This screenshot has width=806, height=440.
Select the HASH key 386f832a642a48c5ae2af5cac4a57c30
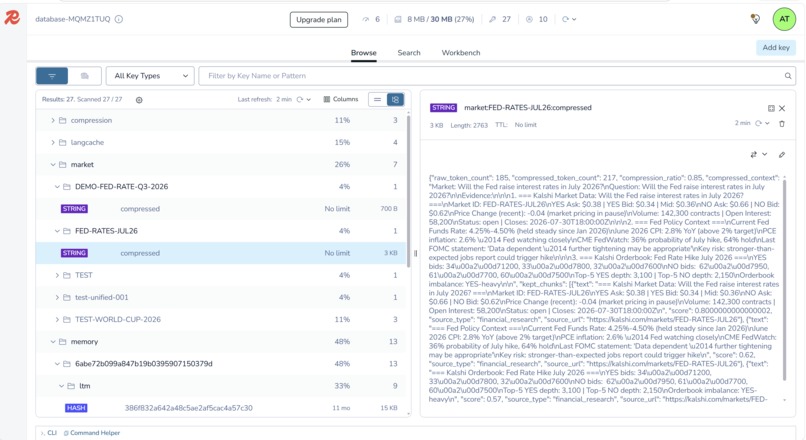[x=221, y=408]
